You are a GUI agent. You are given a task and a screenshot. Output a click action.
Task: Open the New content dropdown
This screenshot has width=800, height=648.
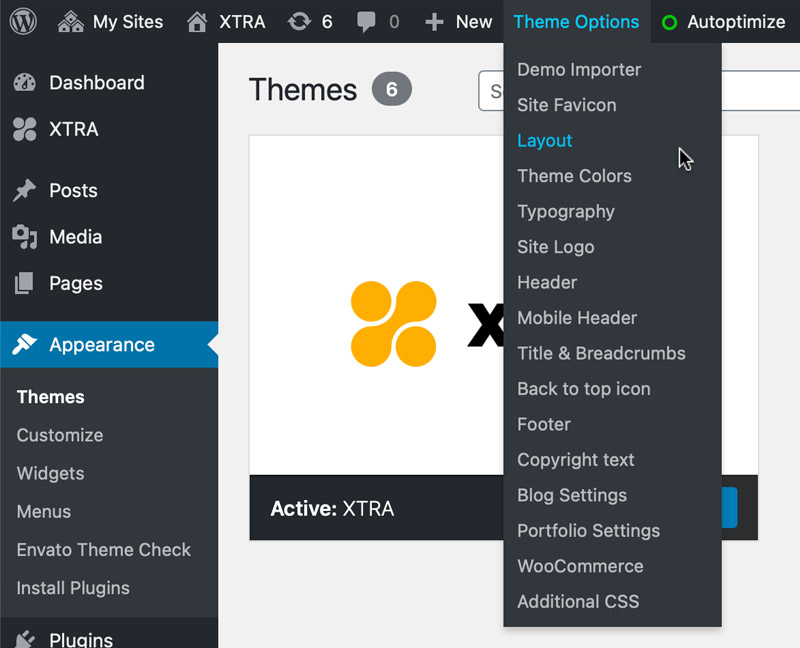point(459,21)
